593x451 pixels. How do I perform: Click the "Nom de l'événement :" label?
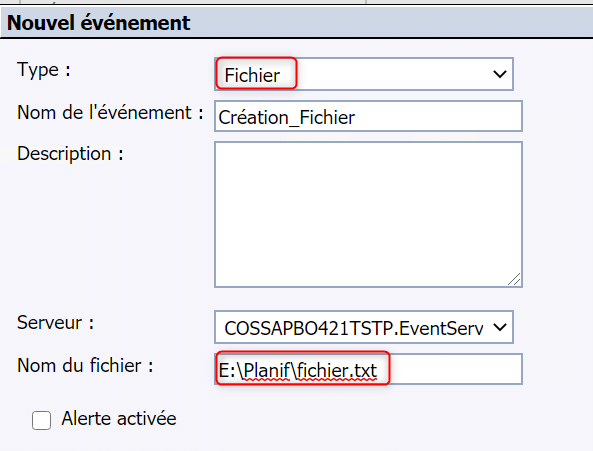(x=110, y=113)
